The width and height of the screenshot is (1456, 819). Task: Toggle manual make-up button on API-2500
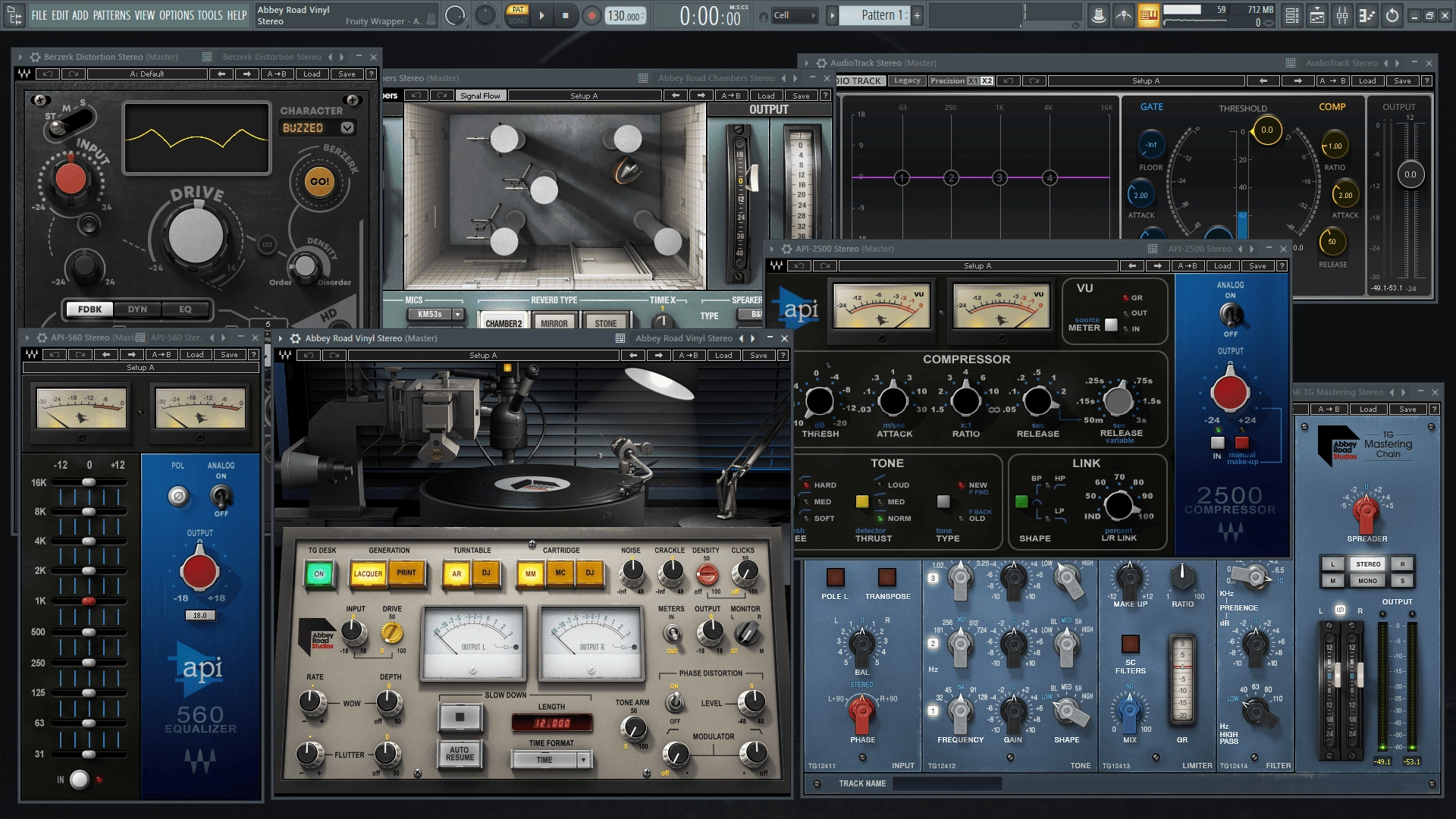[x=1241, y=443]
